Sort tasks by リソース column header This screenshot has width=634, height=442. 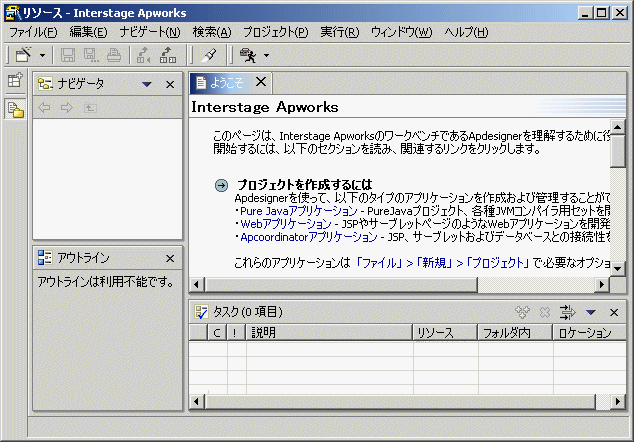(x=445, y=332)
